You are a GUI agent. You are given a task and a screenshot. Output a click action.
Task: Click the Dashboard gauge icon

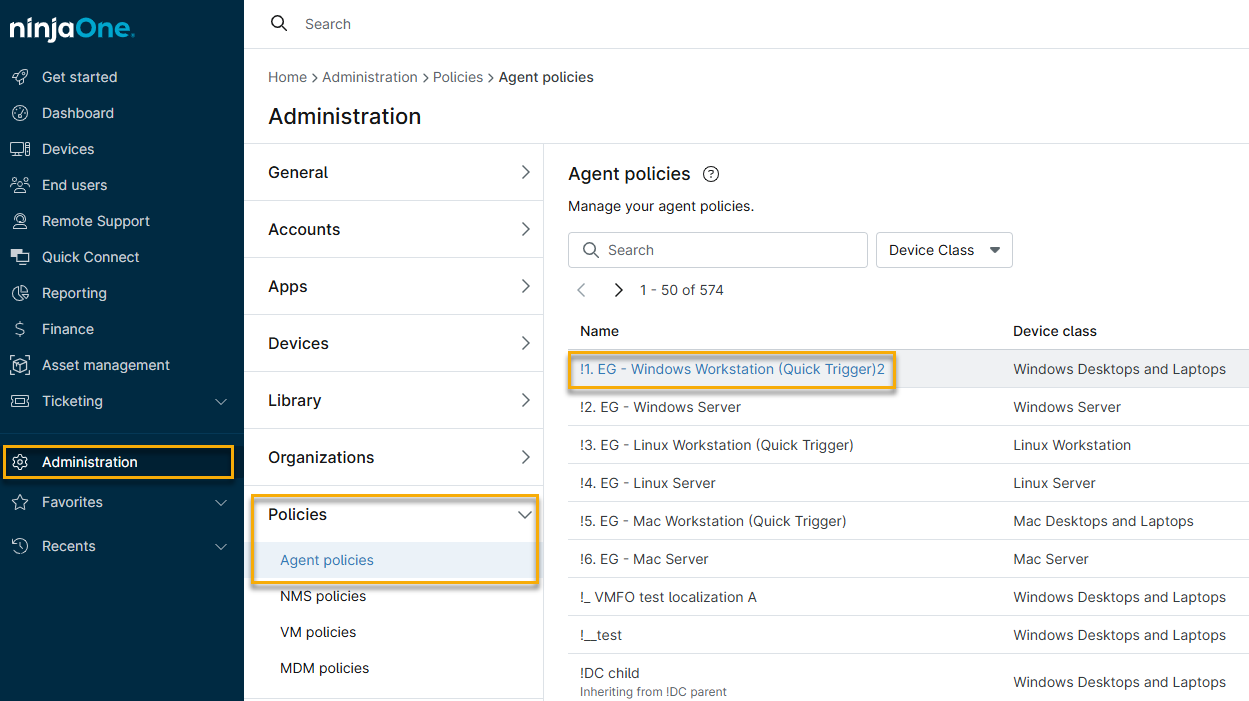pyautogui.click(x=20, y=113)
